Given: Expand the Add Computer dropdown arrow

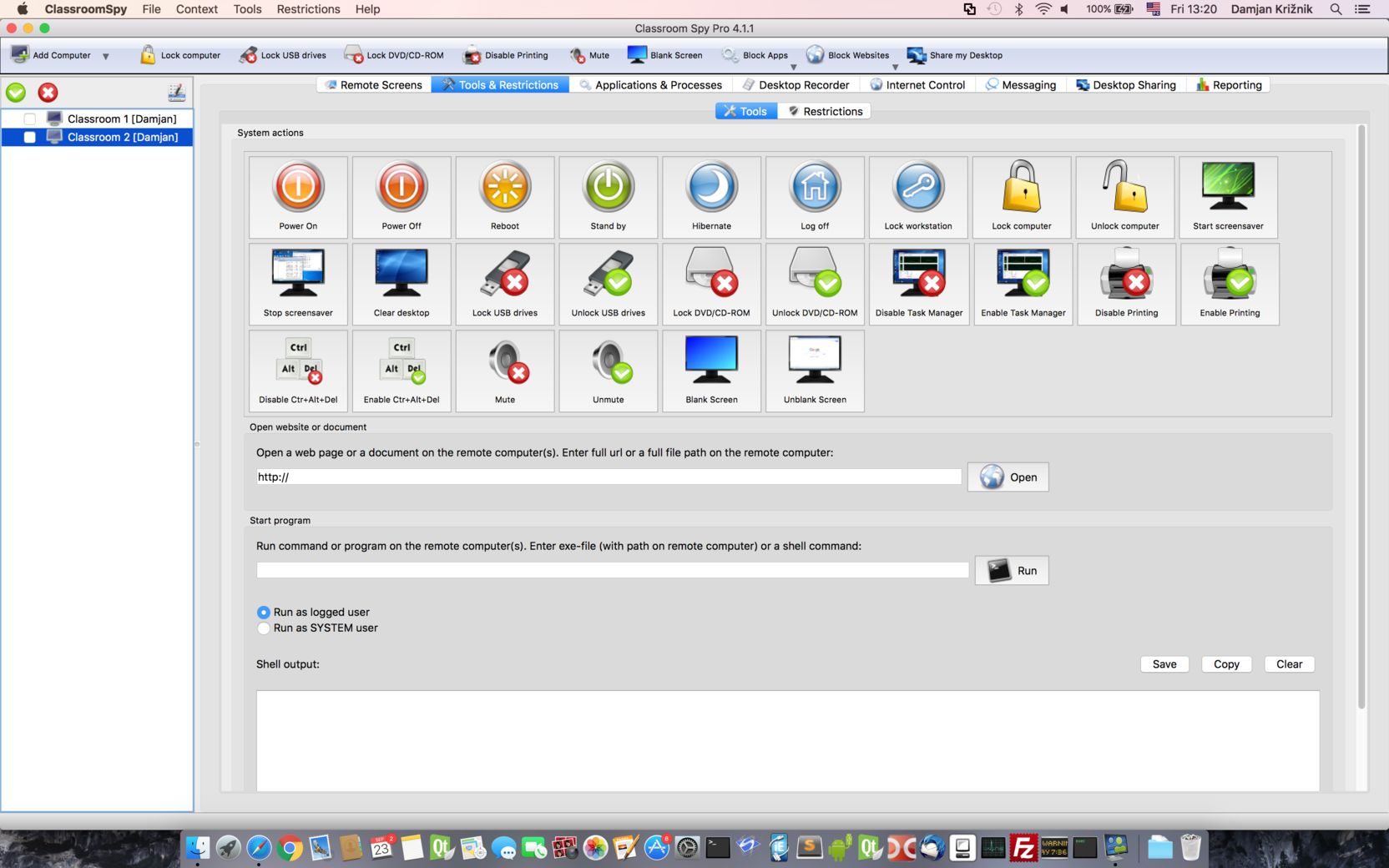Looking at the screenshot, I should click(106, 57).
